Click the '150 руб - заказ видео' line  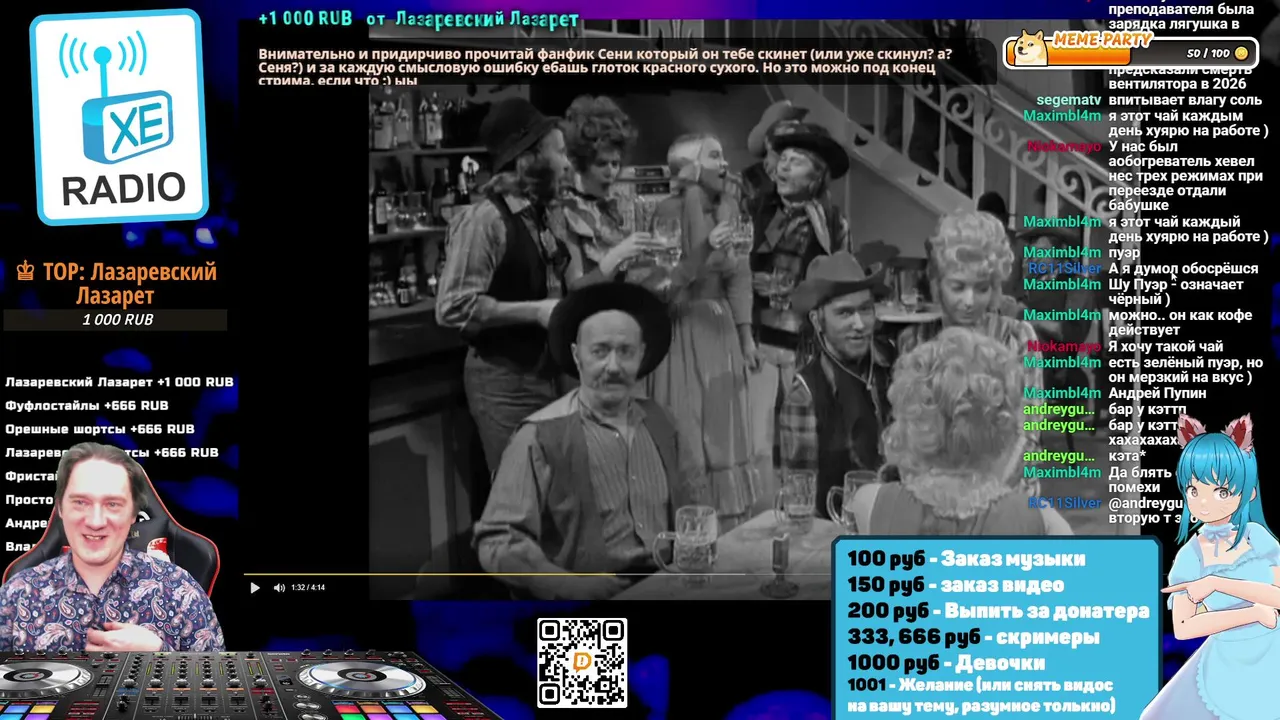click(x=955, y=585)
